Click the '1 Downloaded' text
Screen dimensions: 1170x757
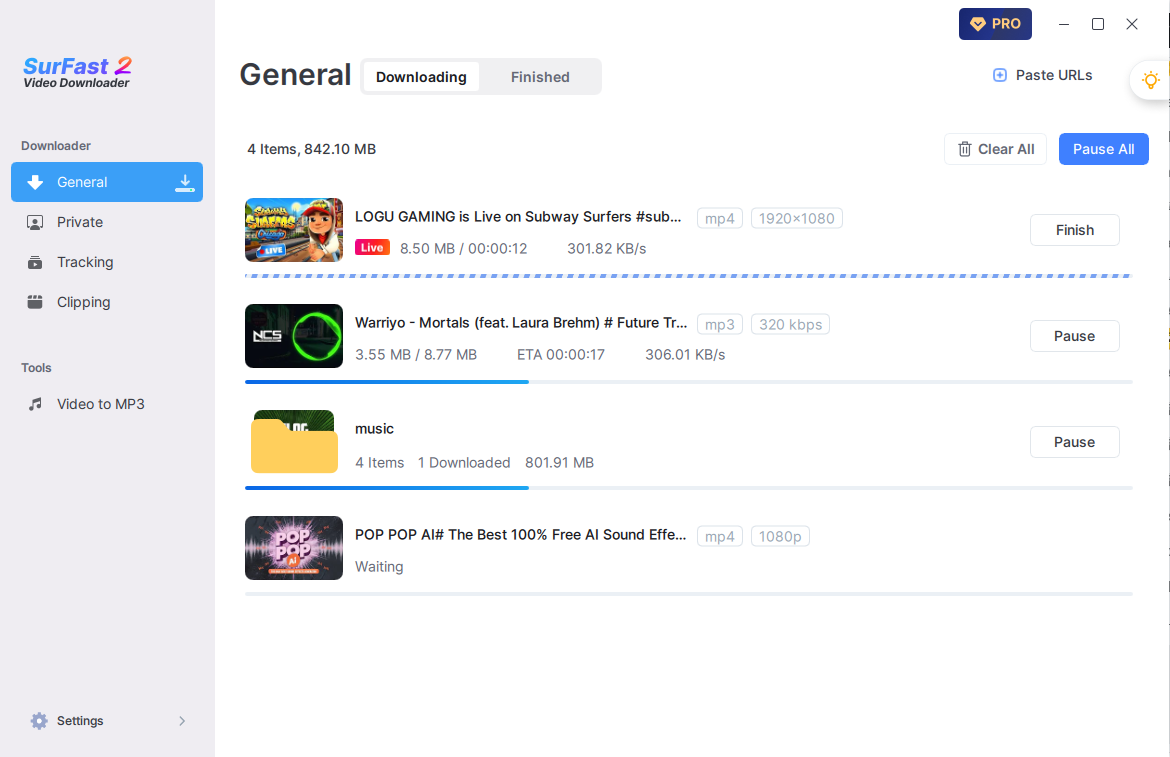[x=464, y=463]
